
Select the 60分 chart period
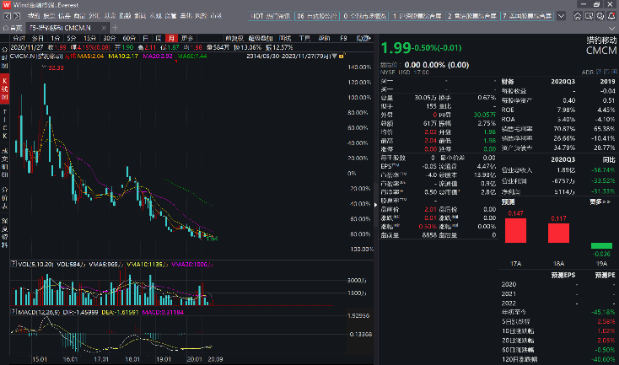129,38
